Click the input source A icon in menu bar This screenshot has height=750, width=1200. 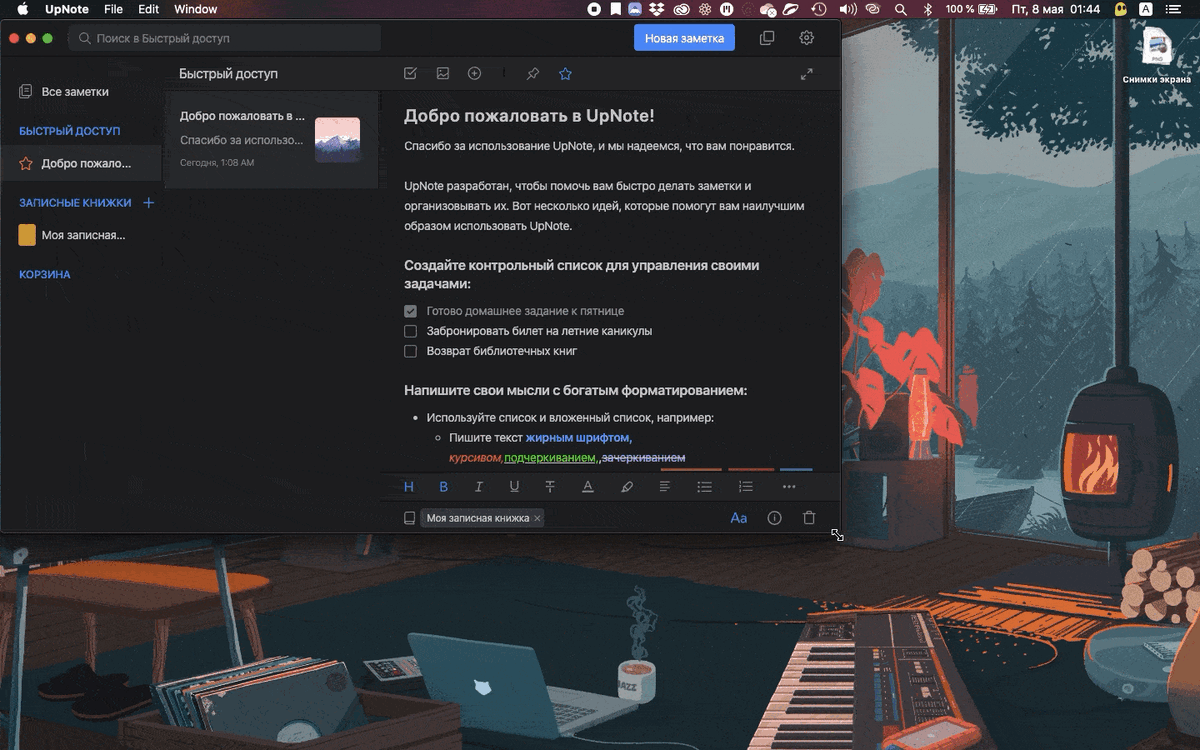coord(1146,9)
